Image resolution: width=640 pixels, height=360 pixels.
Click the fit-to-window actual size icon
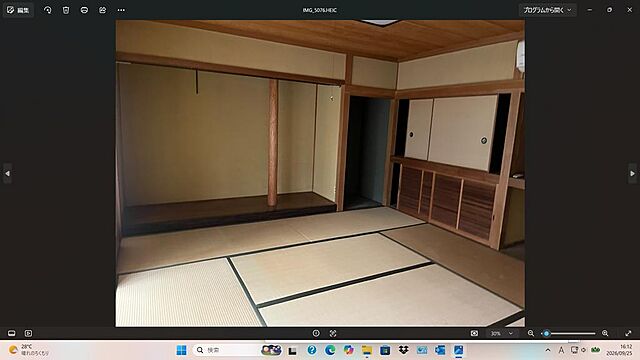(x=474, y=333)
